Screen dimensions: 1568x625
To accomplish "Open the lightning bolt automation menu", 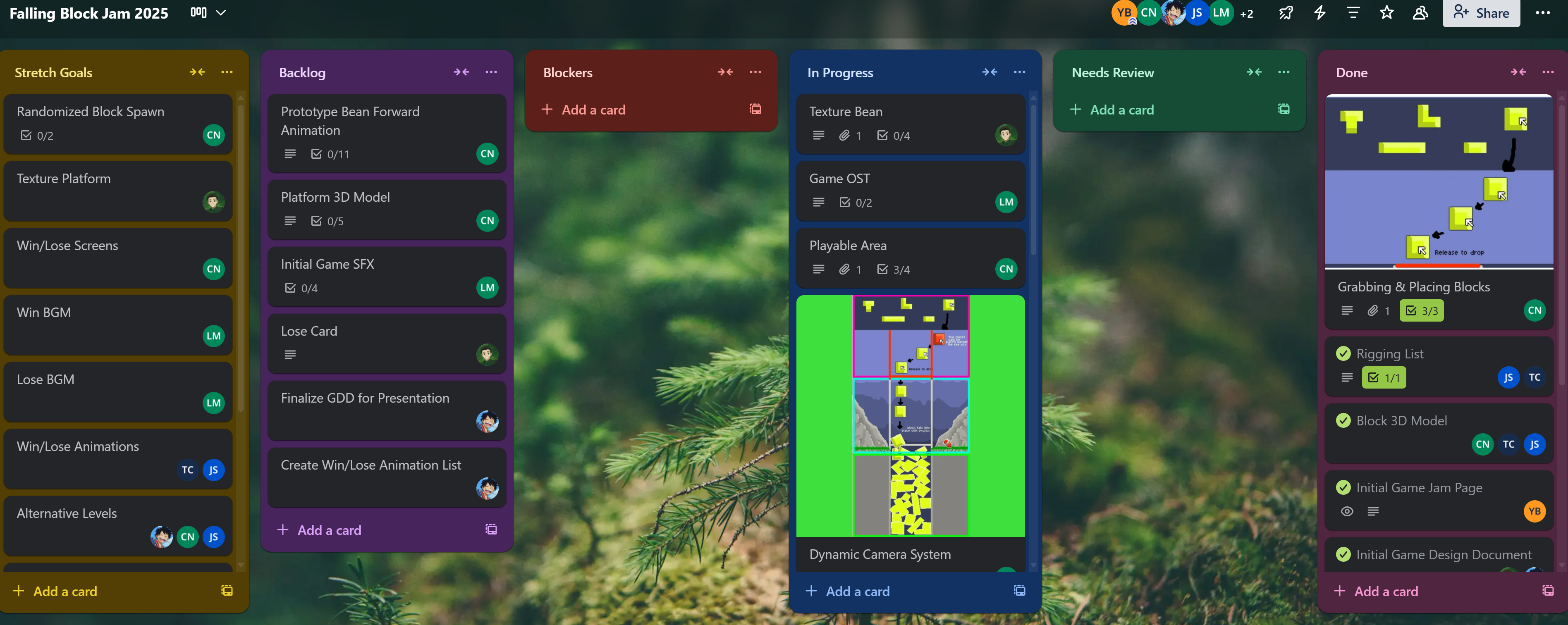I will point(1319,13).
